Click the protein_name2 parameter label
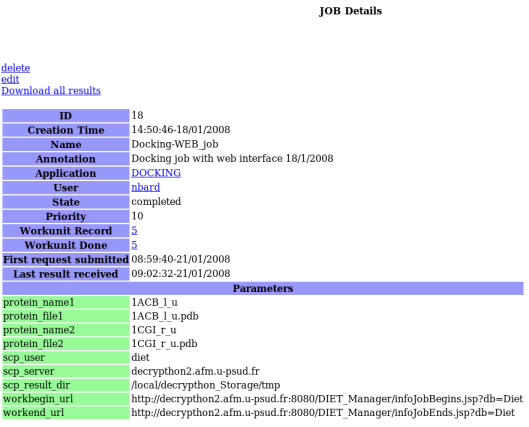 [x=66, y=330]
